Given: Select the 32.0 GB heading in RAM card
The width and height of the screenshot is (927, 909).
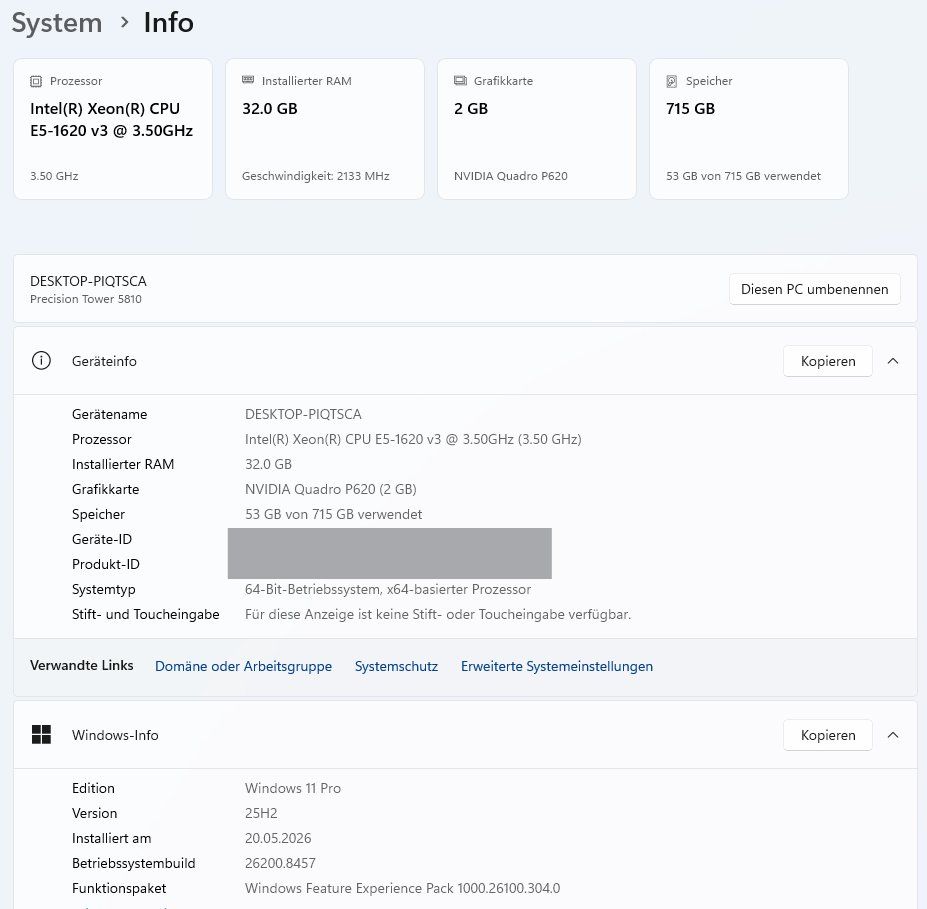Looking at the screenshot, I should point(270,109).
